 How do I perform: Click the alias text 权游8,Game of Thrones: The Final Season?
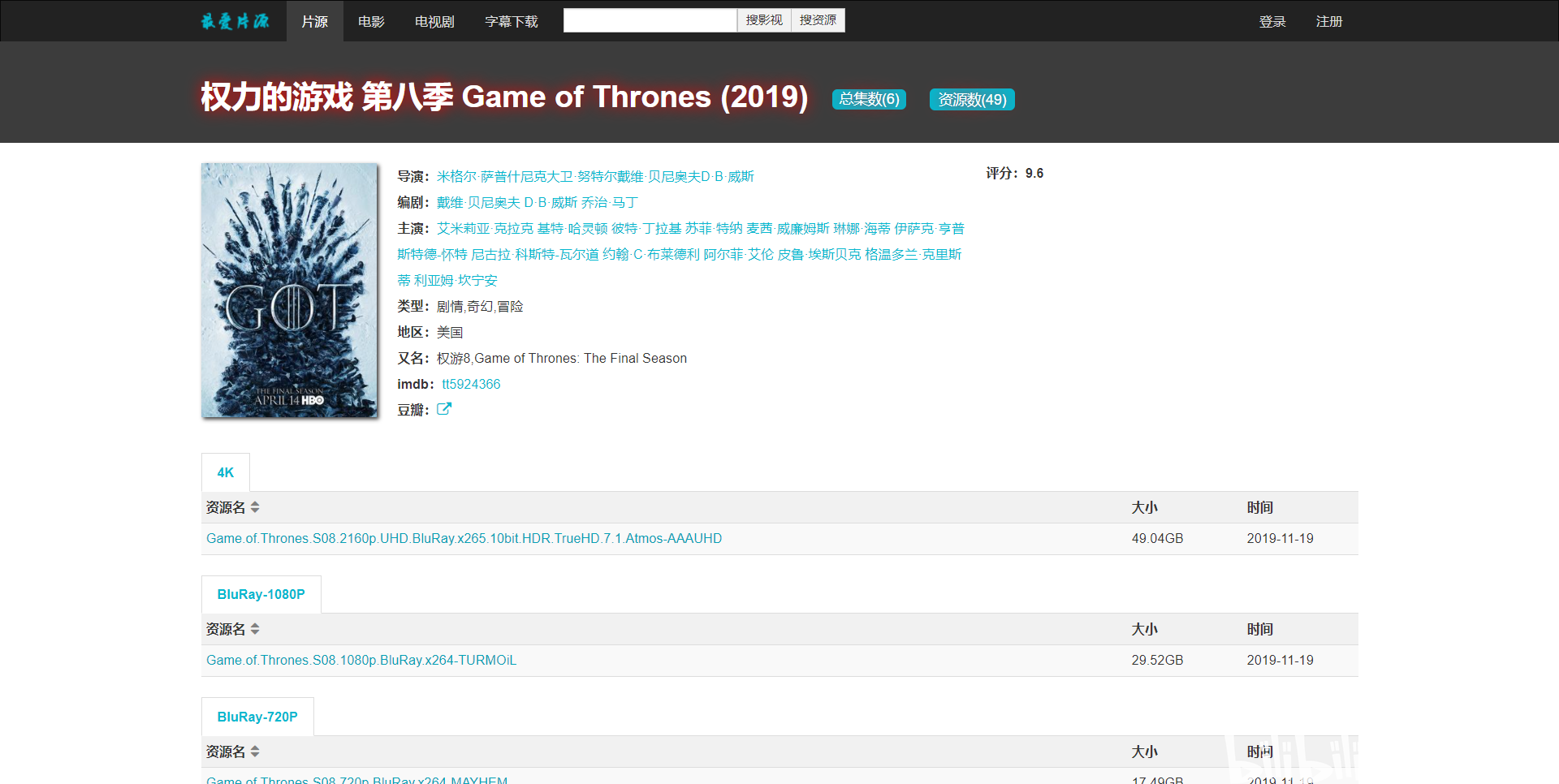[562, 358]
